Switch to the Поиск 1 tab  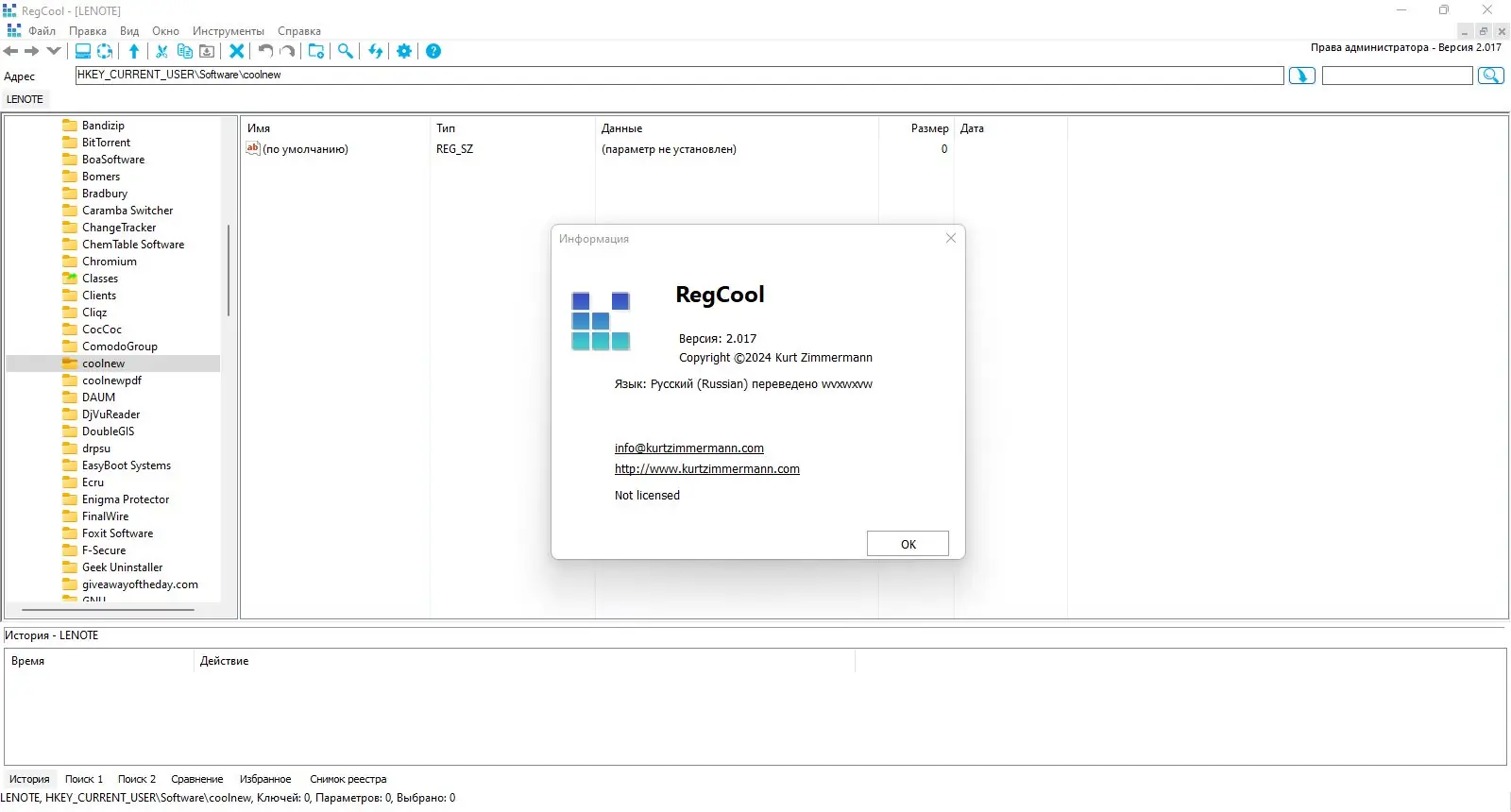[x=84, y=779]
